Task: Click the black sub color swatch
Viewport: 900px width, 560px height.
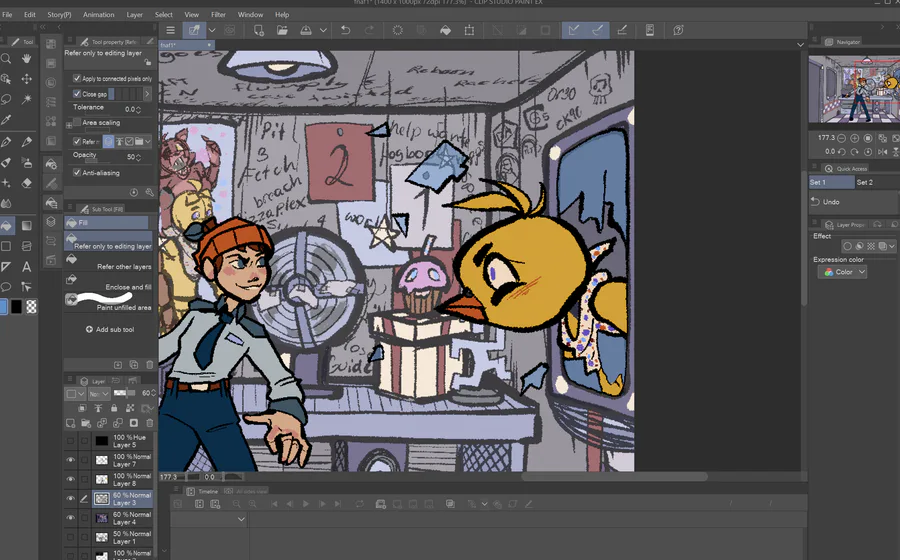Action: click(16, 307)
